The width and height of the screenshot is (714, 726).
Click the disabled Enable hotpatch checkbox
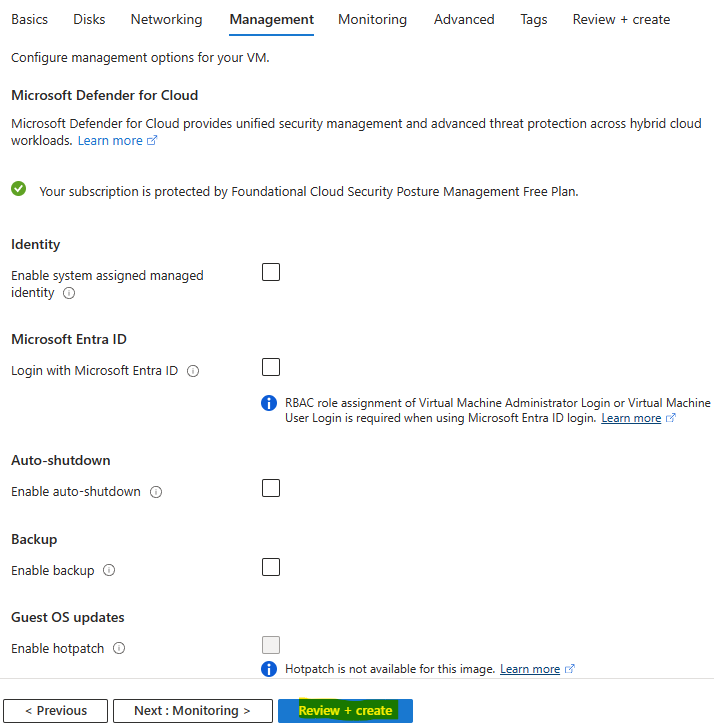[x=271, y=645]
